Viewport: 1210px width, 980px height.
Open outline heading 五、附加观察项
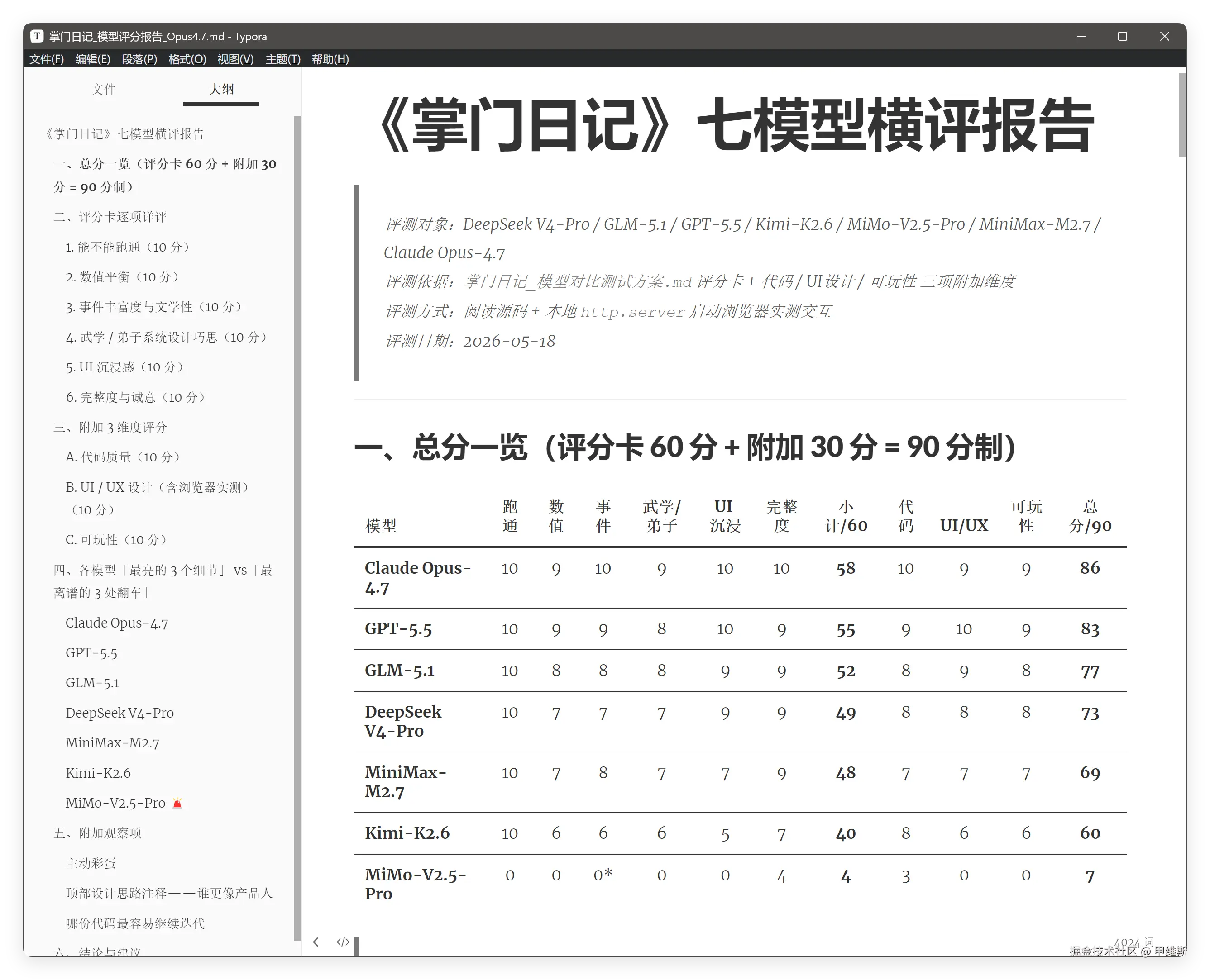coord(97,833)
